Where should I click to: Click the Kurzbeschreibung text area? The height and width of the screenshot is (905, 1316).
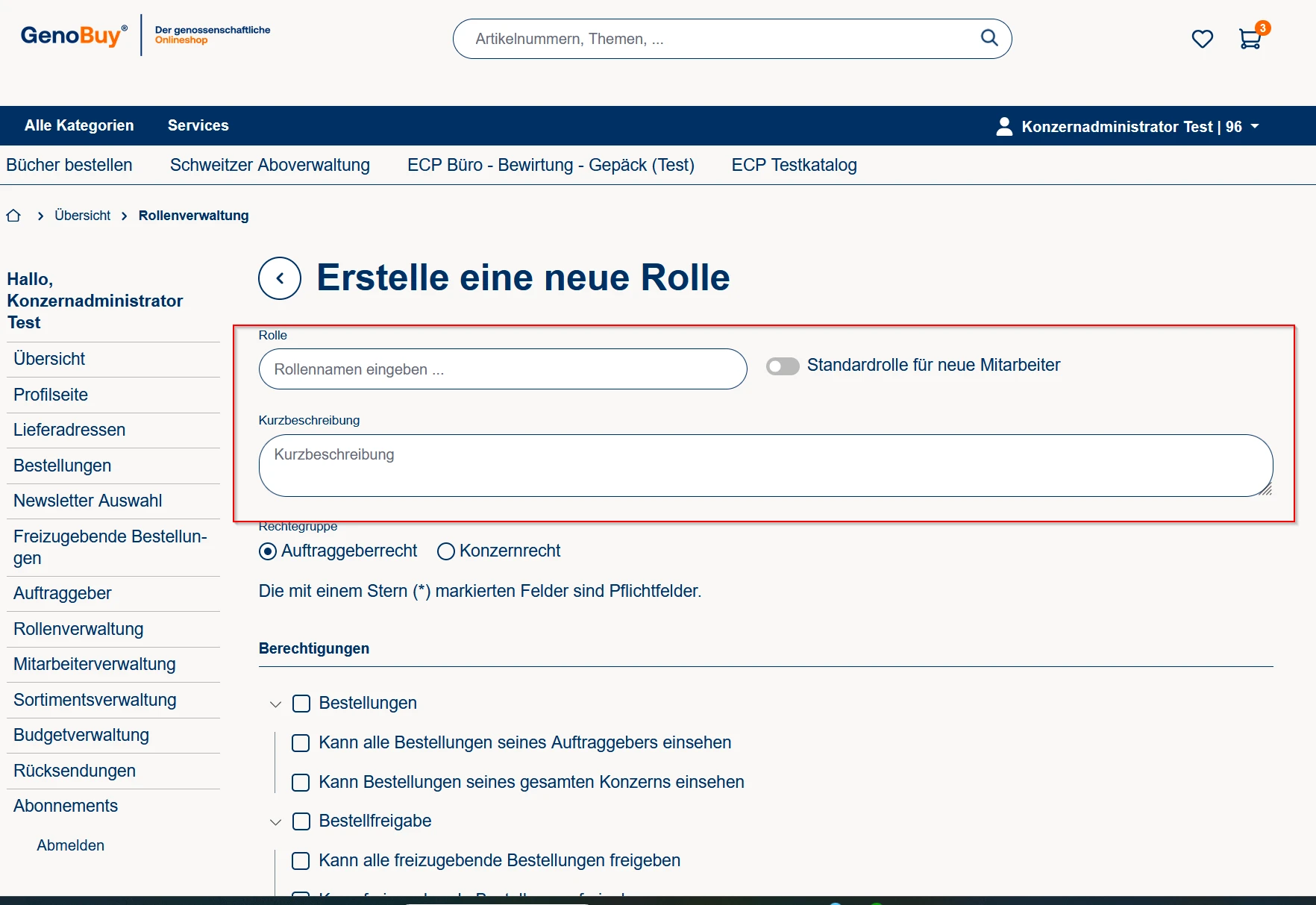click(765, 466)
